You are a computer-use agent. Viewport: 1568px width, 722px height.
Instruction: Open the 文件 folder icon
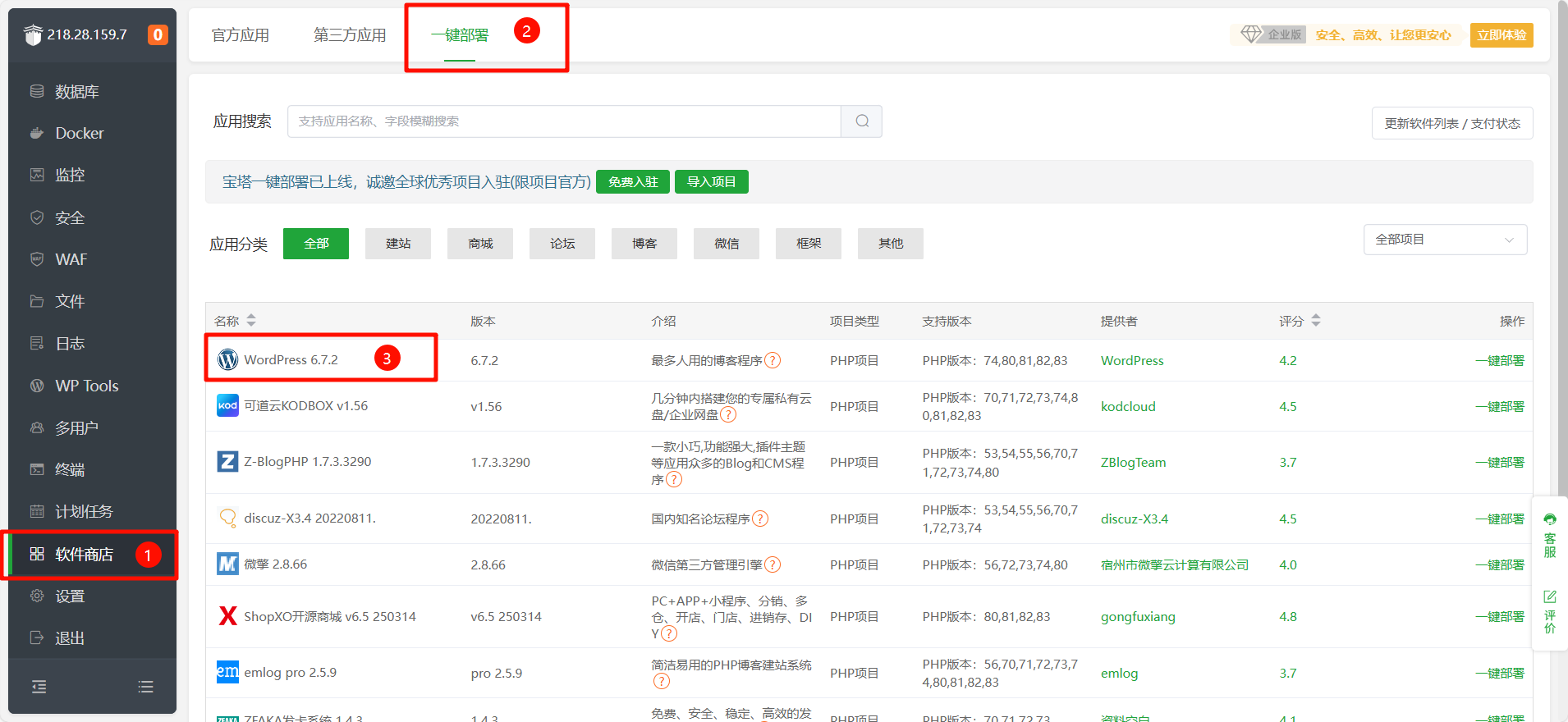point(37,301)
